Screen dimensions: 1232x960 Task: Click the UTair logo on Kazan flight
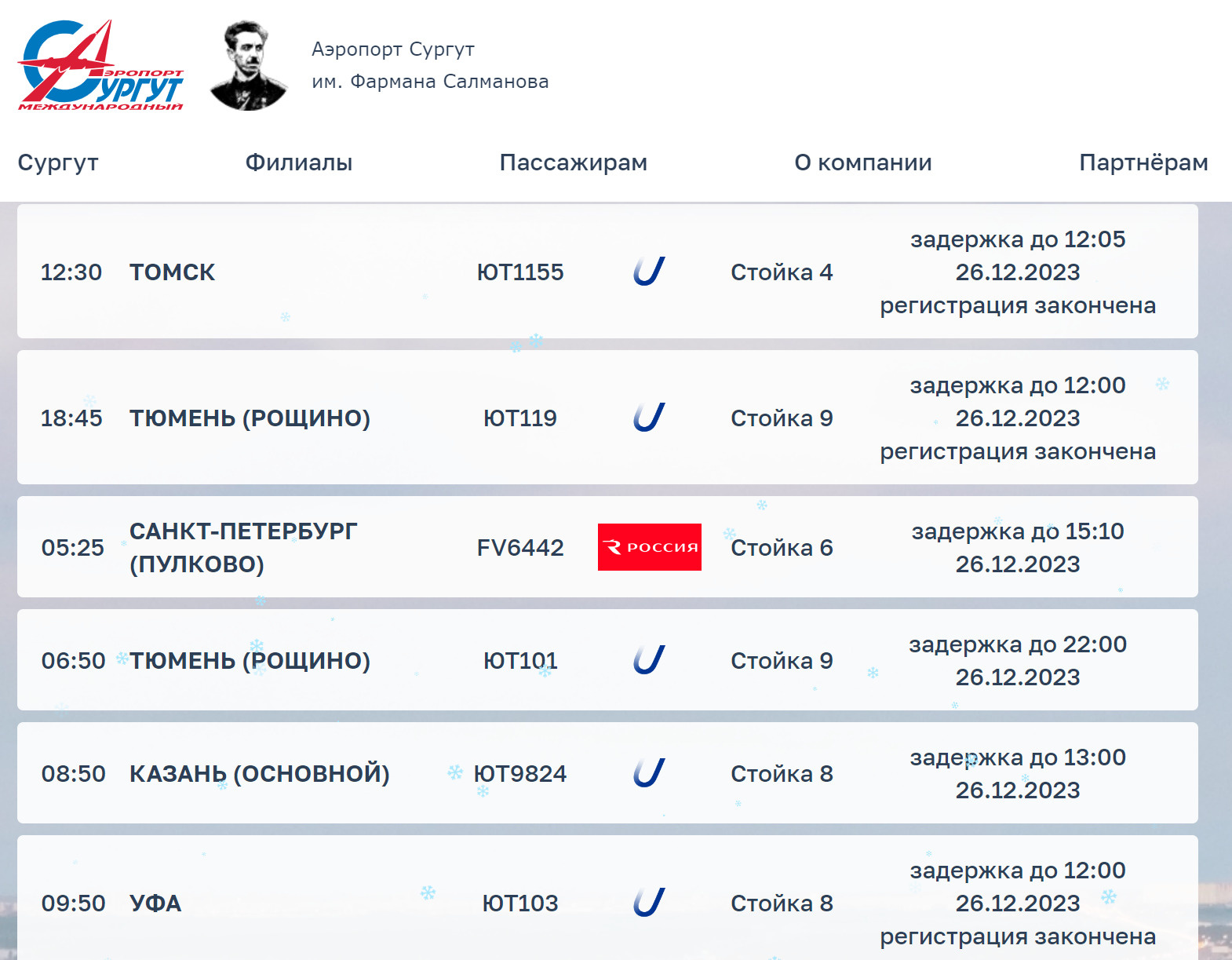click(x=649, y=773)
